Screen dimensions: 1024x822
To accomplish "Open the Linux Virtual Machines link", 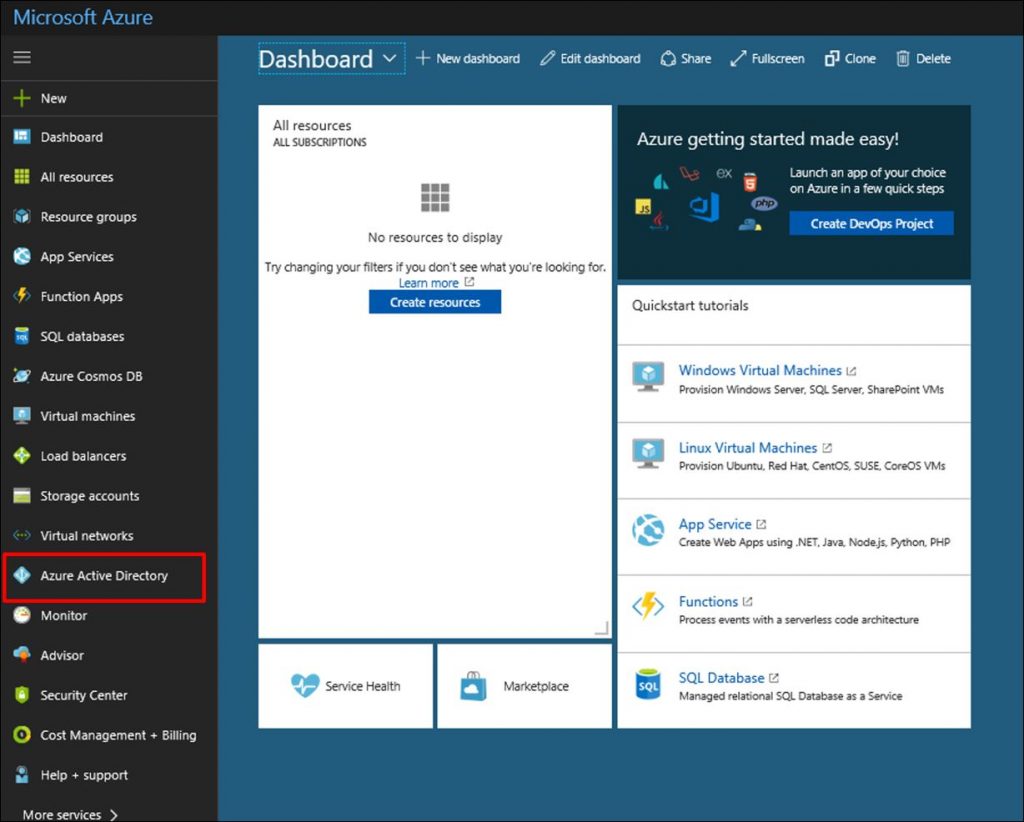I will tap(748, 448).
